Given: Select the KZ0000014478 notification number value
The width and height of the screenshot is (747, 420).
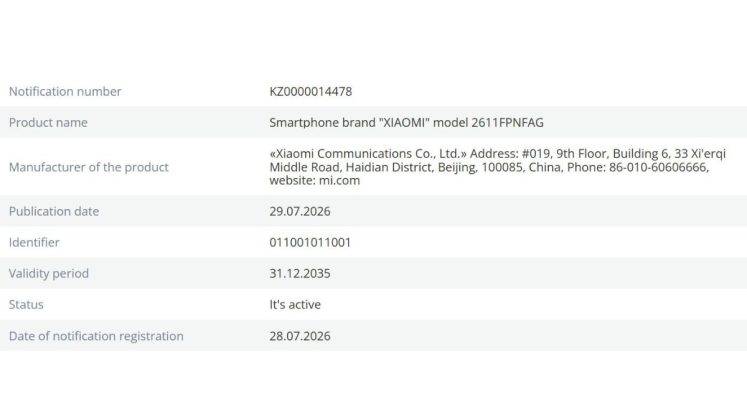Looking at the screenshot, I should (311, 91).
